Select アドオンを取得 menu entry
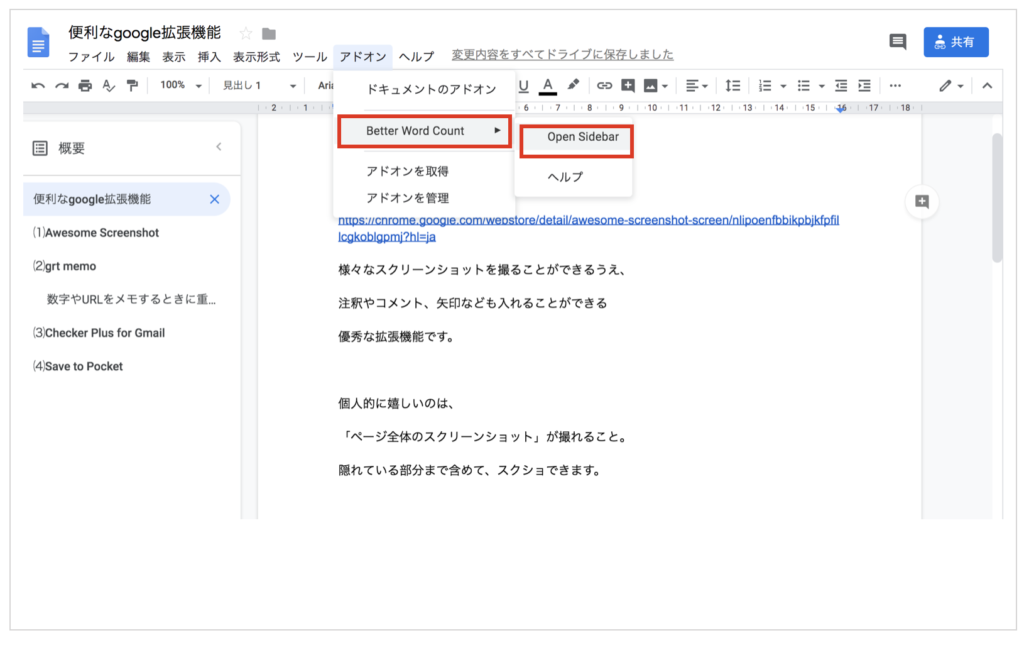 click(x=424, y=171)
